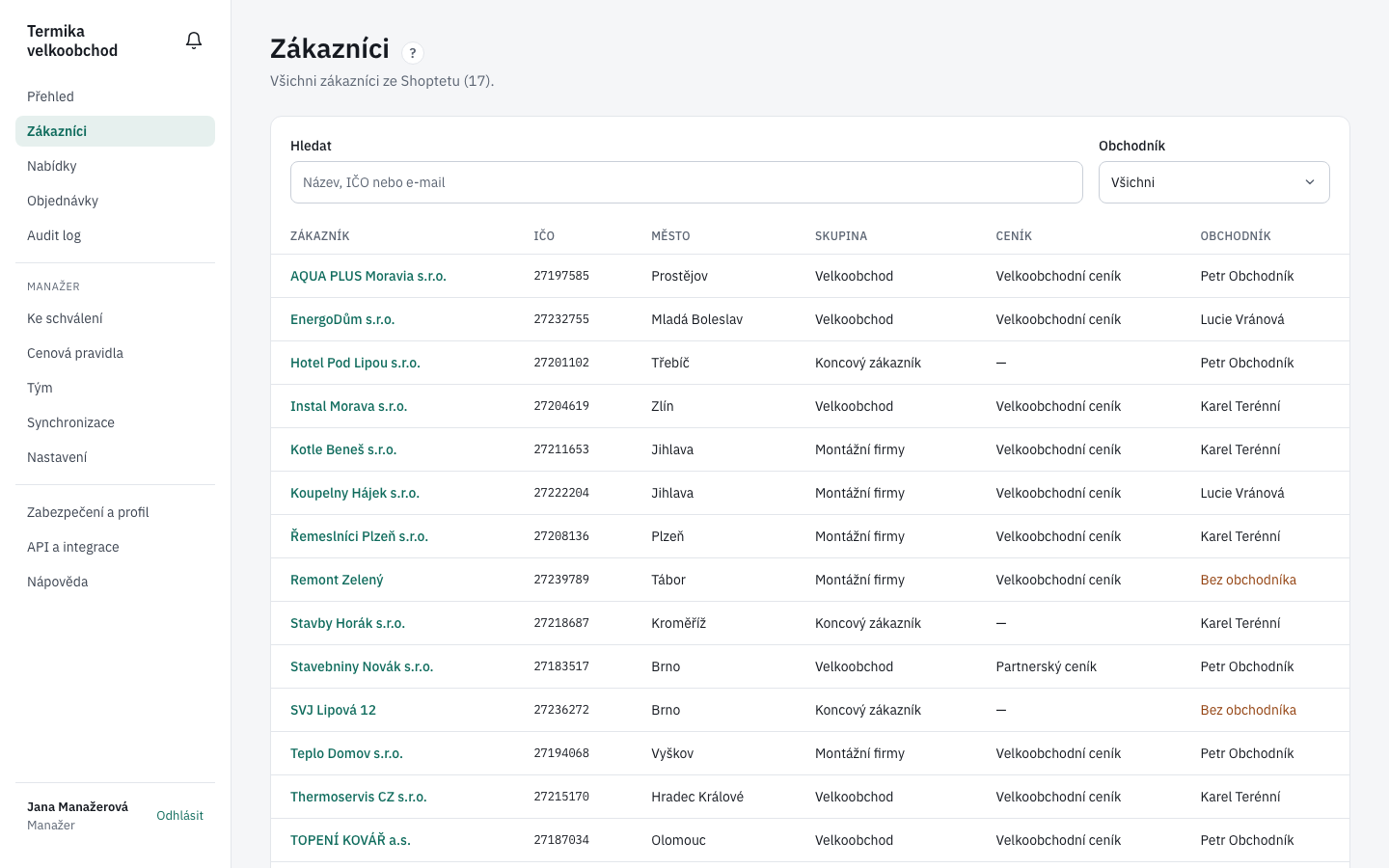Open customer Teplo Domov s.r.o.
1389x868 pixels.
pyautogui.click(x=346, y=753)
